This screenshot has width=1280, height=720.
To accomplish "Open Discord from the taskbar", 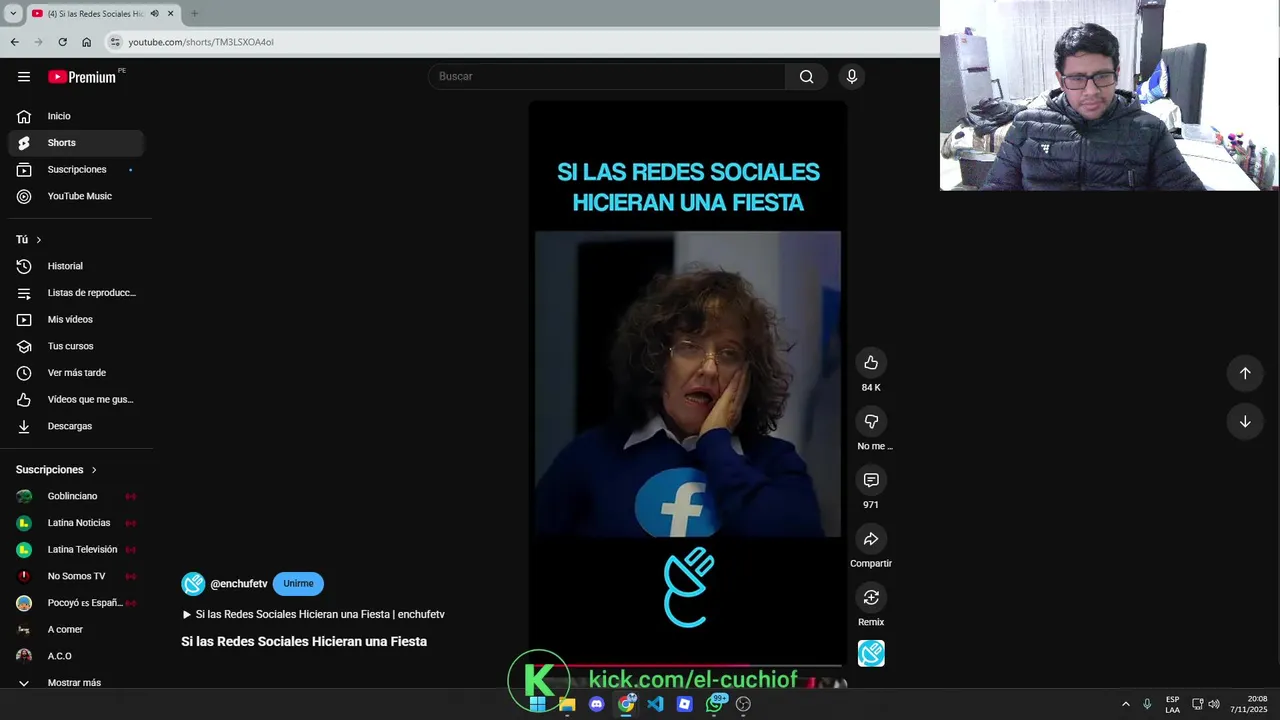I will [597, 704].
